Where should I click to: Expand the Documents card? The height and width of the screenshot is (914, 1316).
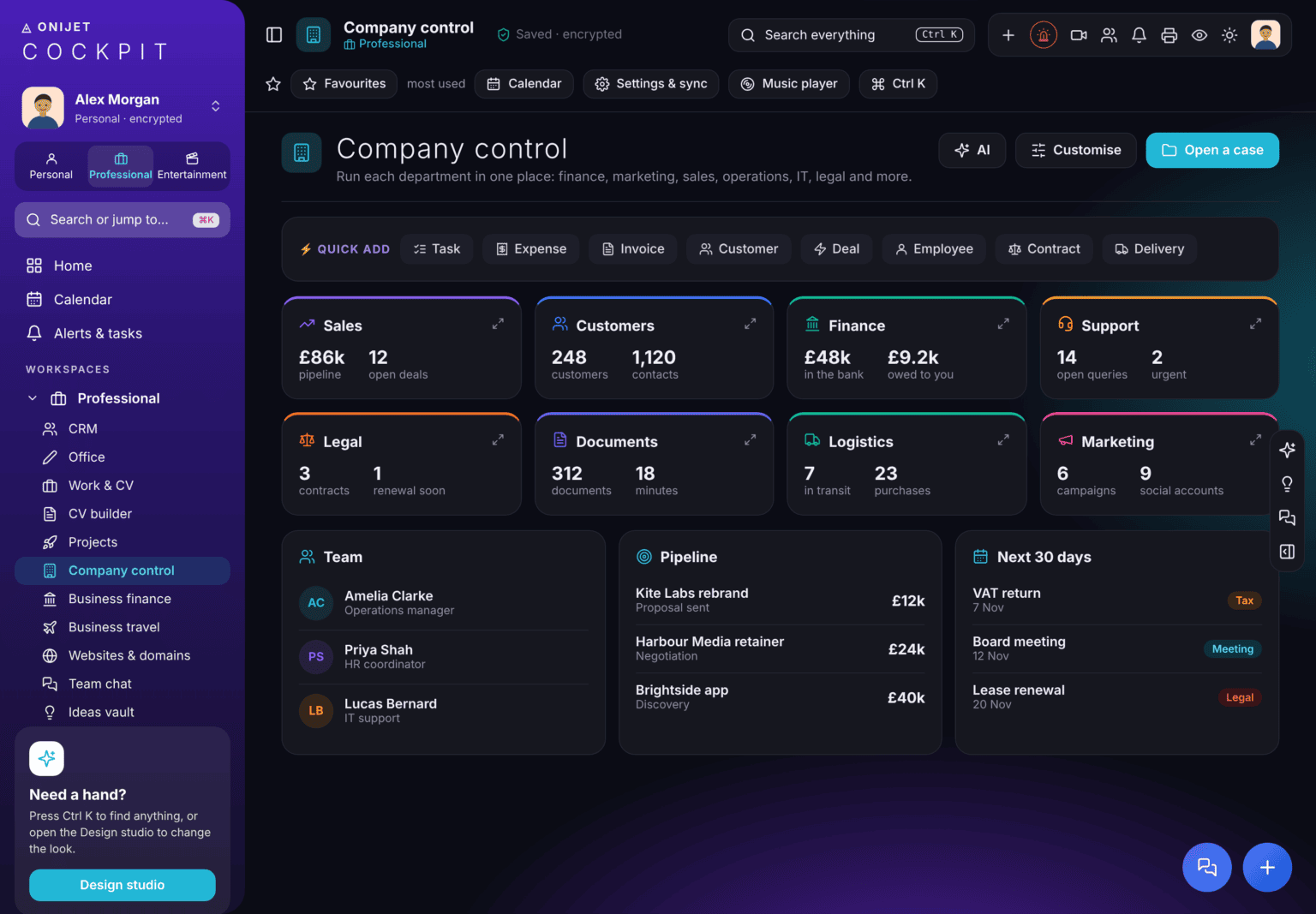(x=750, y=439)
